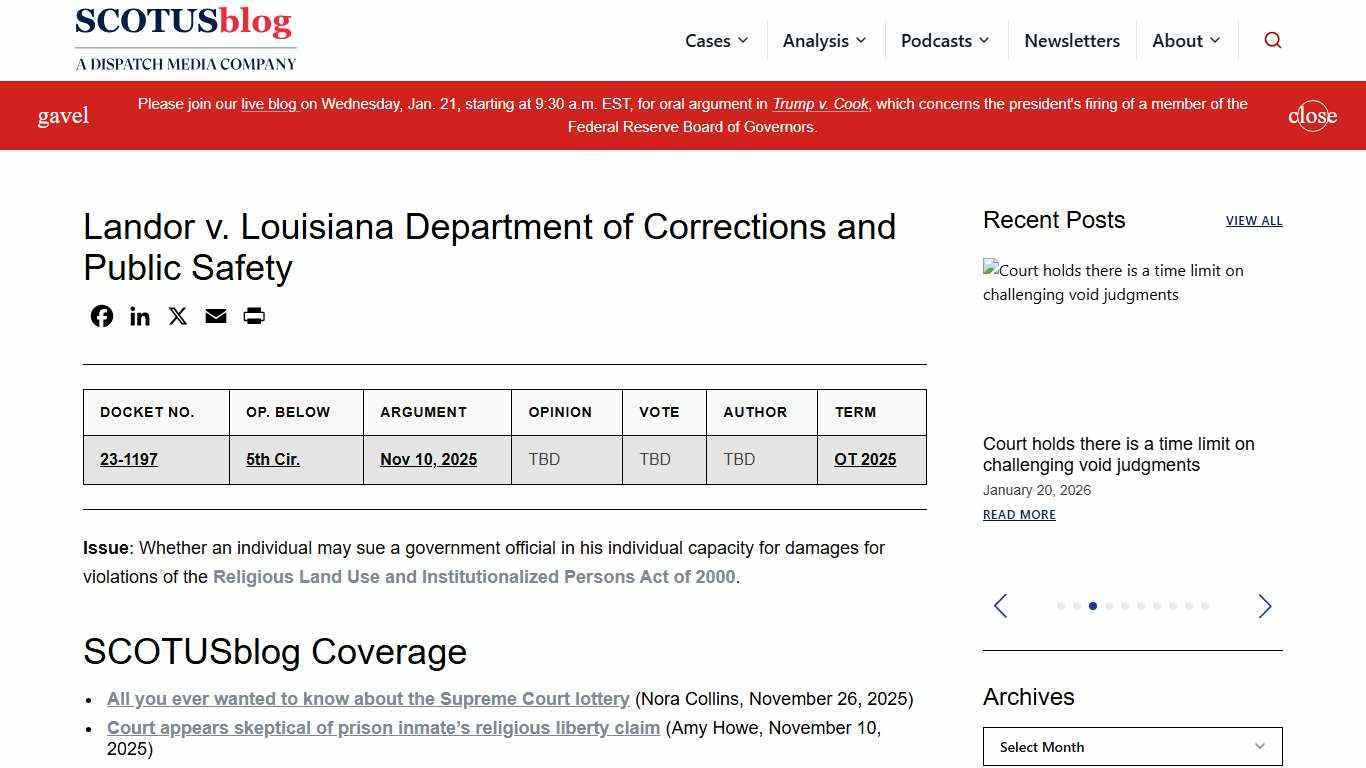Open the Trump v. Cook link
The width and height of the screenshot is (1366, 768).
[x=820, y=103]
